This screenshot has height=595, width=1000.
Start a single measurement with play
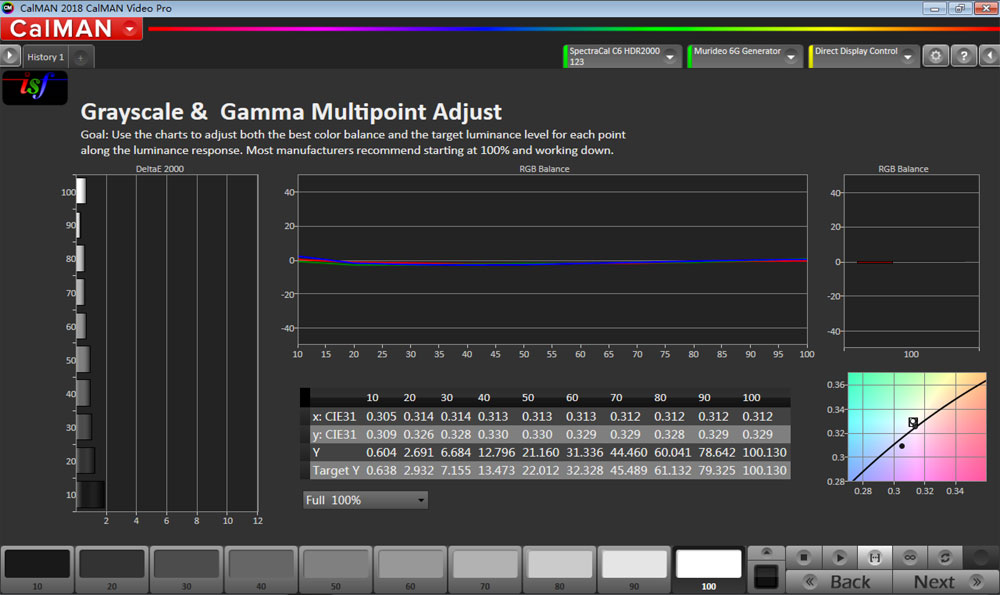[x=839, y=557]
